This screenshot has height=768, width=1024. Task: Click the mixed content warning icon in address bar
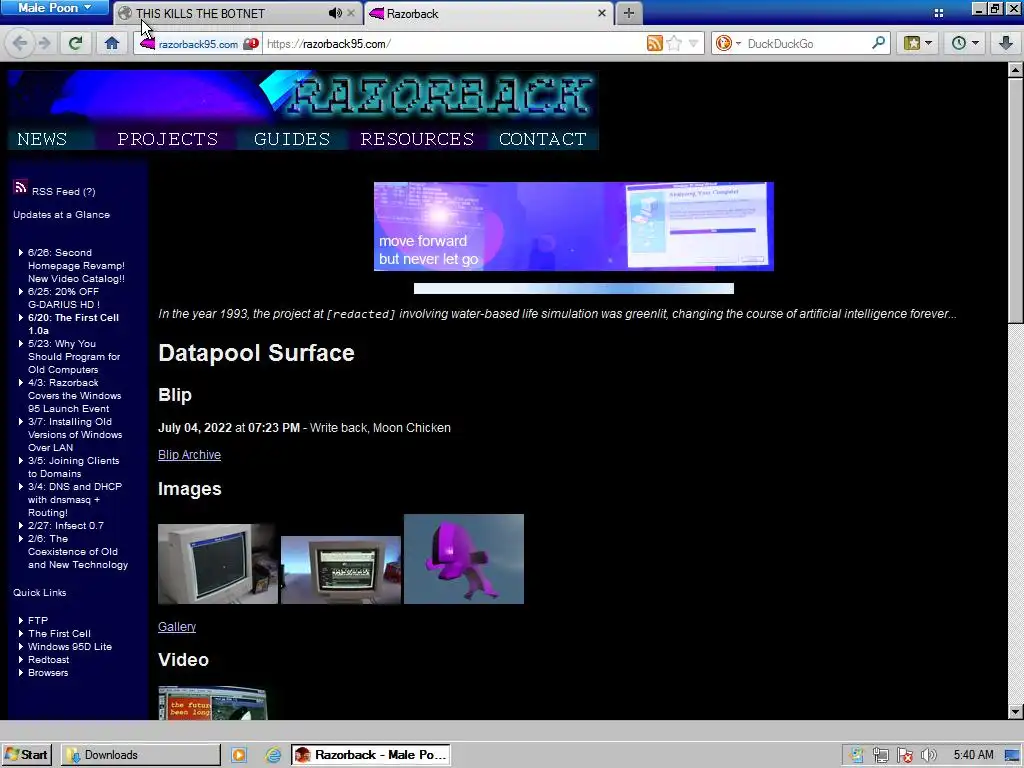(251, 44)
